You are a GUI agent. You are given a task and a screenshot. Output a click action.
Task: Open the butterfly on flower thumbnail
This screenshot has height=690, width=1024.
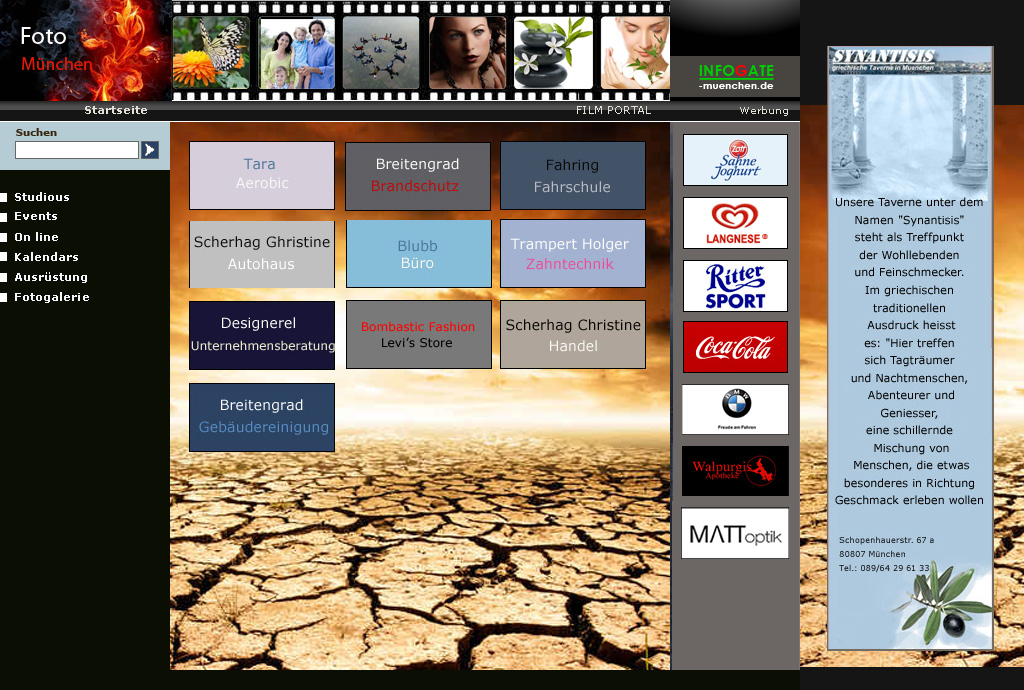[211, 53]
